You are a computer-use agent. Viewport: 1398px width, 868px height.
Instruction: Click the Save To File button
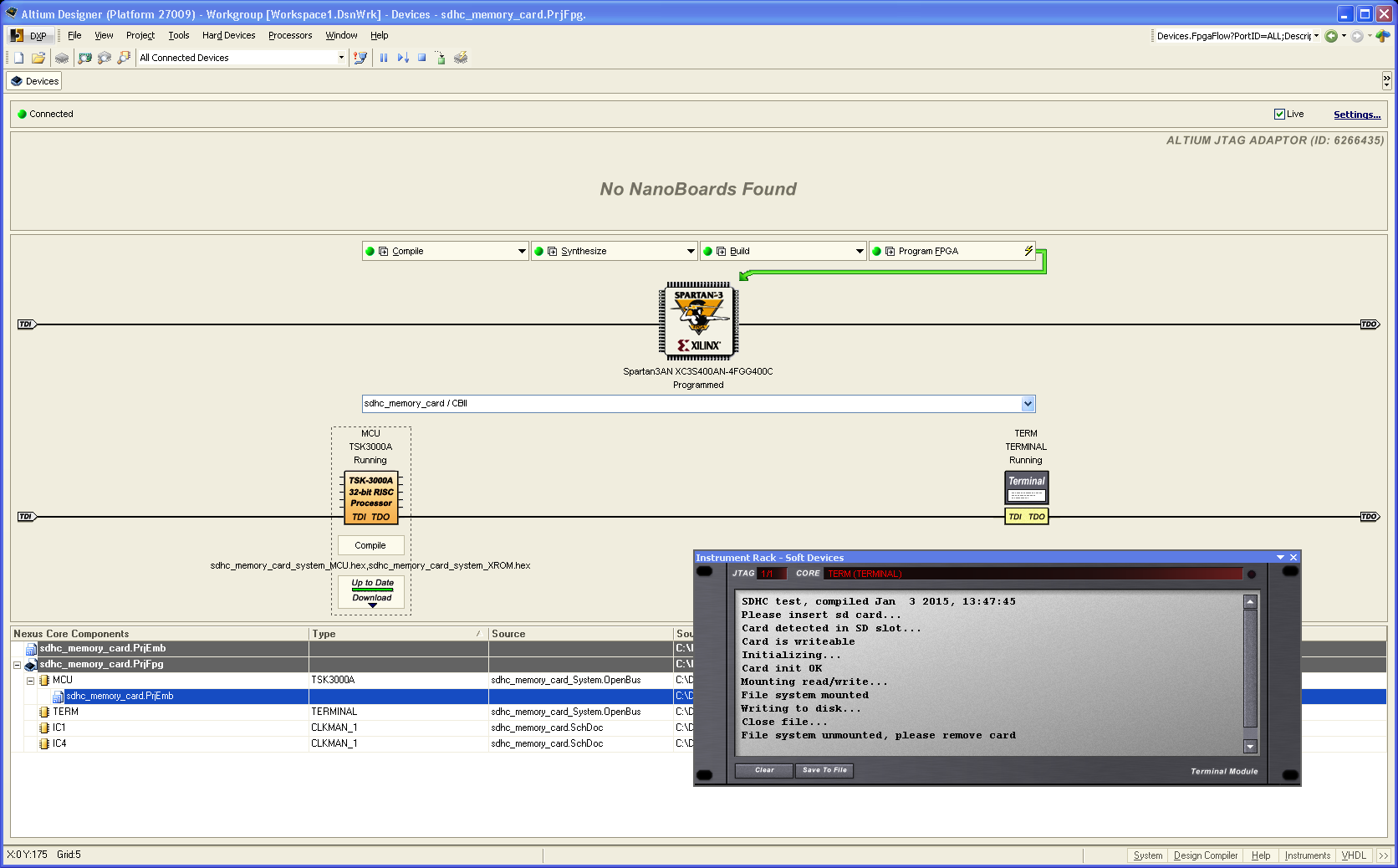[x=824, y=770]
